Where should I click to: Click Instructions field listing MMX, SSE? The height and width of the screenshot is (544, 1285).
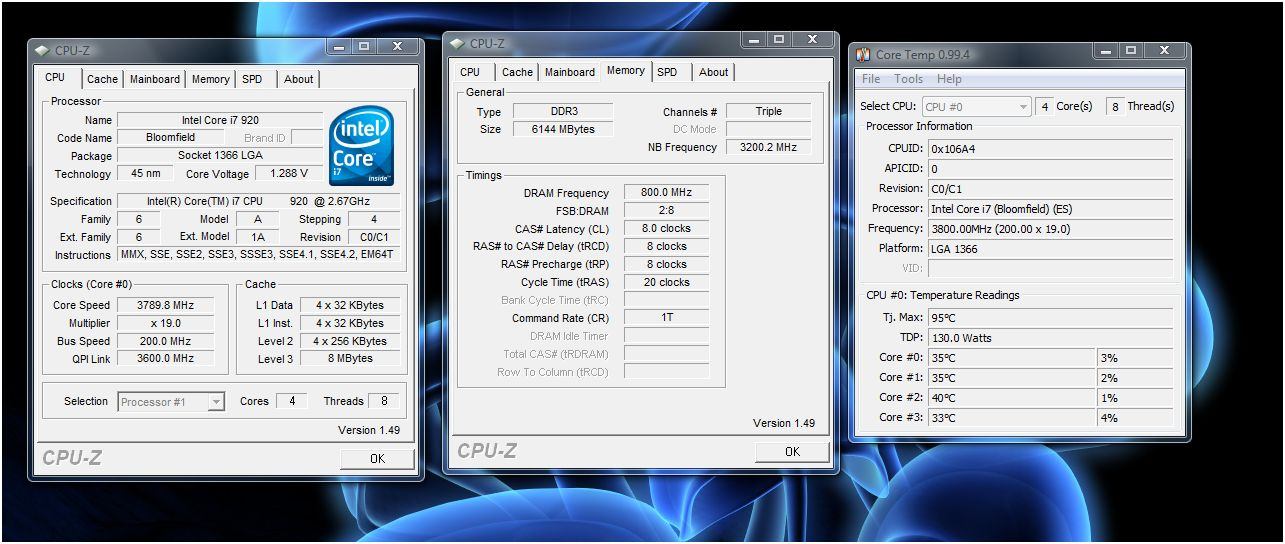coord(258,255)
